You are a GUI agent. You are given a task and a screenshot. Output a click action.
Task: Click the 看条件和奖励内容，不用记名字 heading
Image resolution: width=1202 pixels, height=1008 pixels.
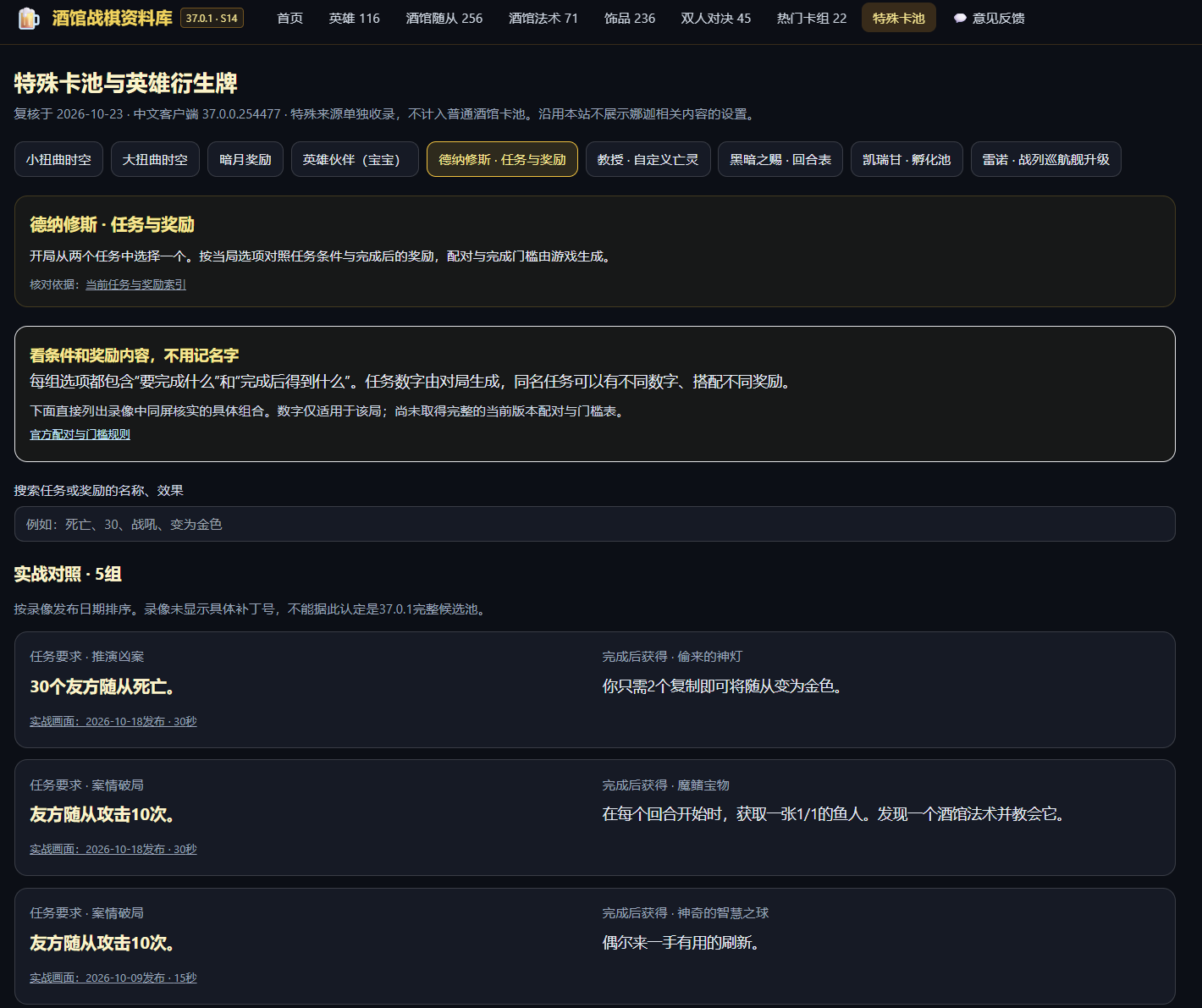tap(134, 355)
